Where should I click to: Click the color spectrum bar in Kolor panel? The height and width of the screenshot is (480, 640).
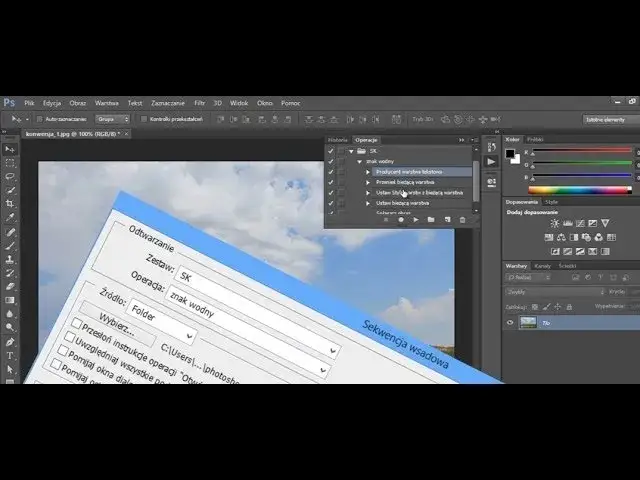580,188
